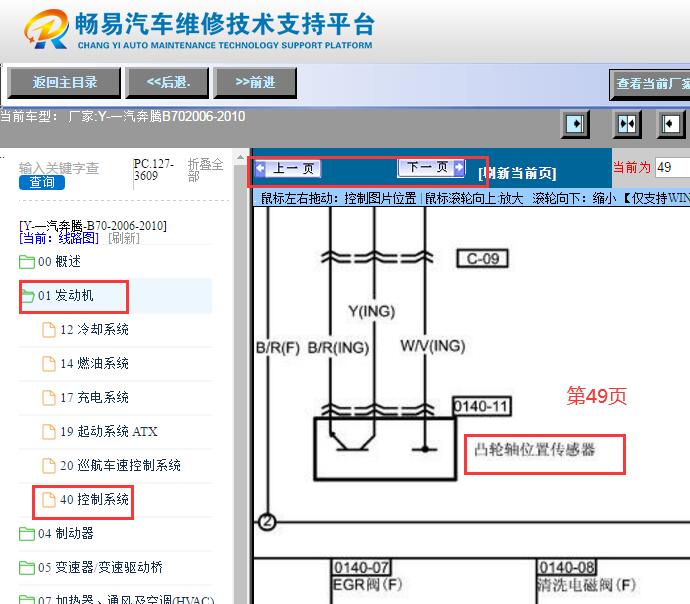The height and width of the screenshot is (604, 690).
Task: Click open-folder icon next to 01 发动机
Action: click(x=27, y=296)
